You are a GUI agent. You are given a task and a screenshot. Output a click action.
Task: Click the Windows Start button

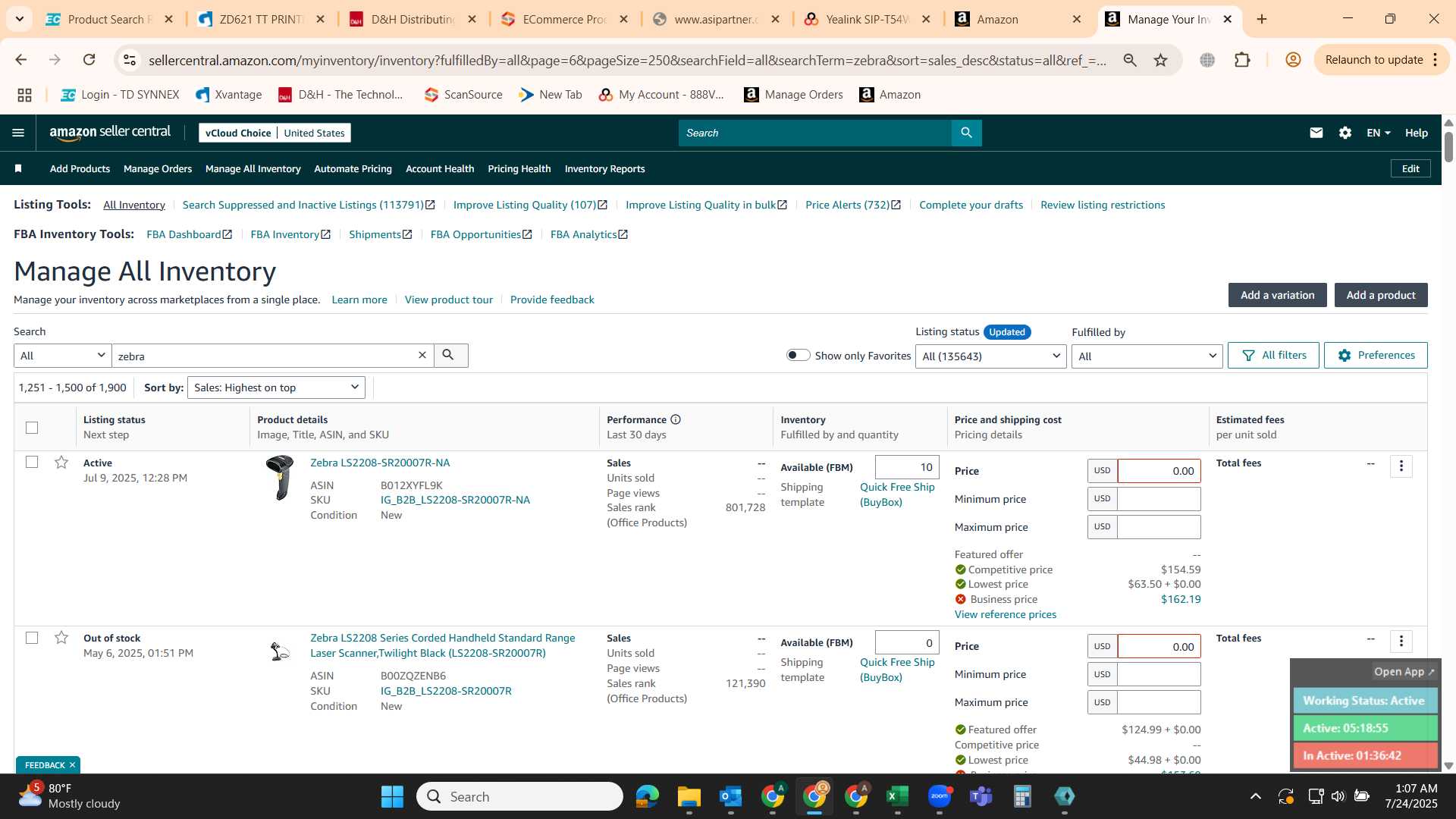click(x=392, y=796)
